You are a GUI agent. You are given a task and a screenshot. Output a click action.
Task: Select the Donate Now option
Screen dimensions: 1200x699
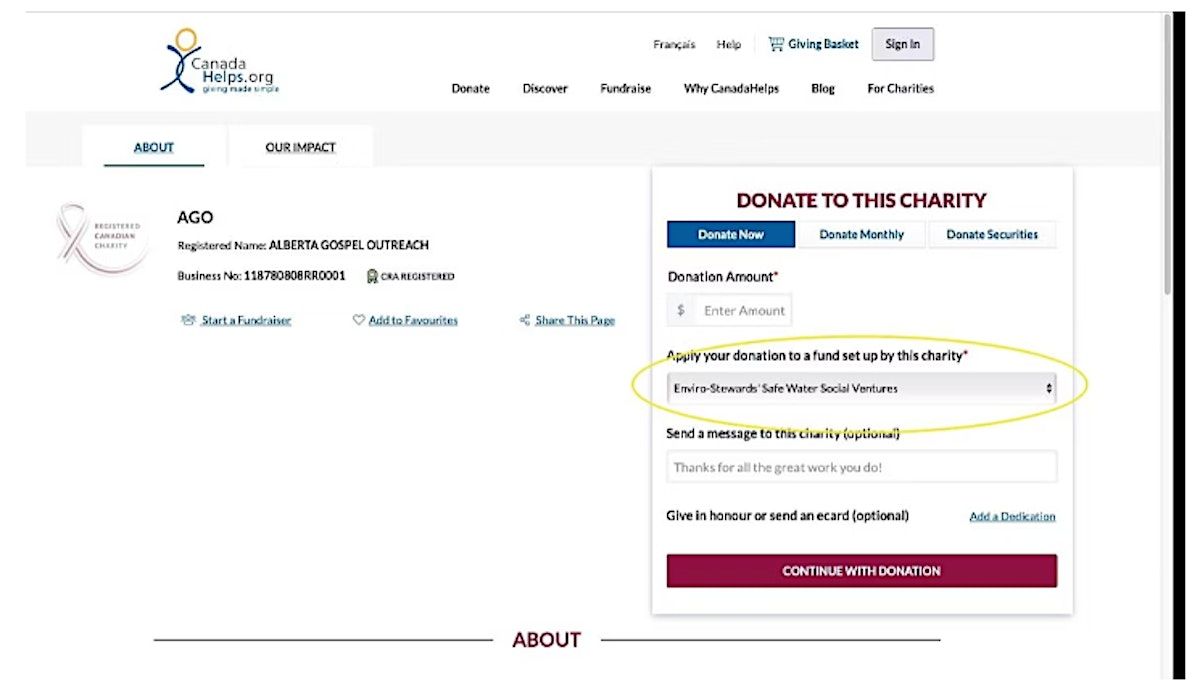point(731,235)
